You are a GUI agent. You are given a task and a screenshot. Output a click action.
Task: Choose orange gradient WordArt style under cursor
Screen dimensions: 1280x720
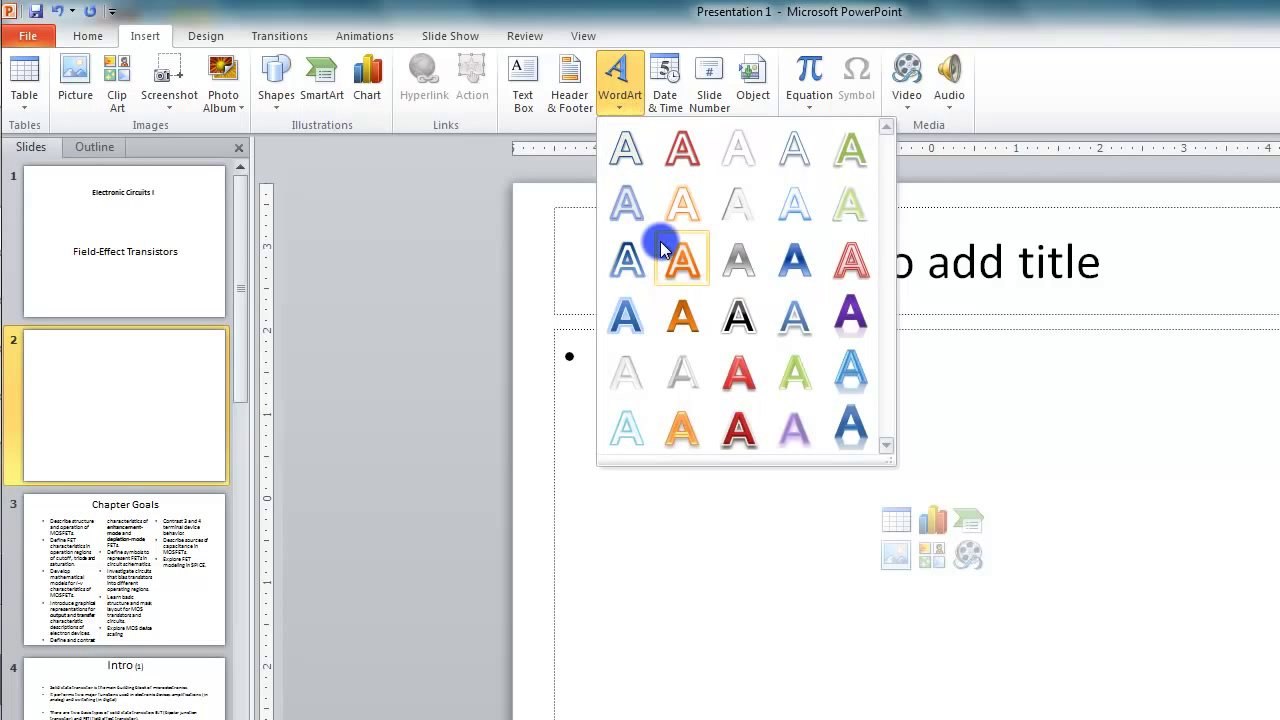(682, 260)
